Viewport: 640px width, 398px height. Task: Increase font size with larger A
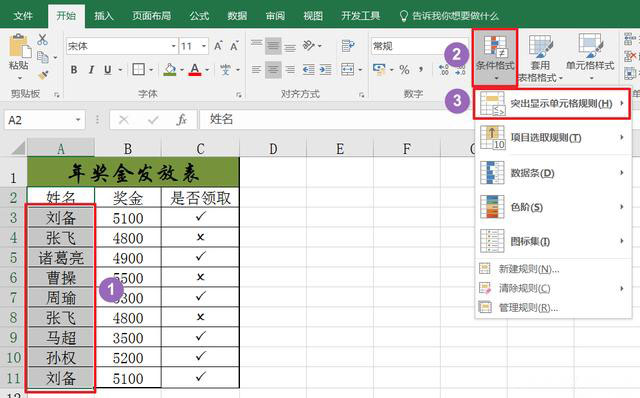tap(218, 46)
